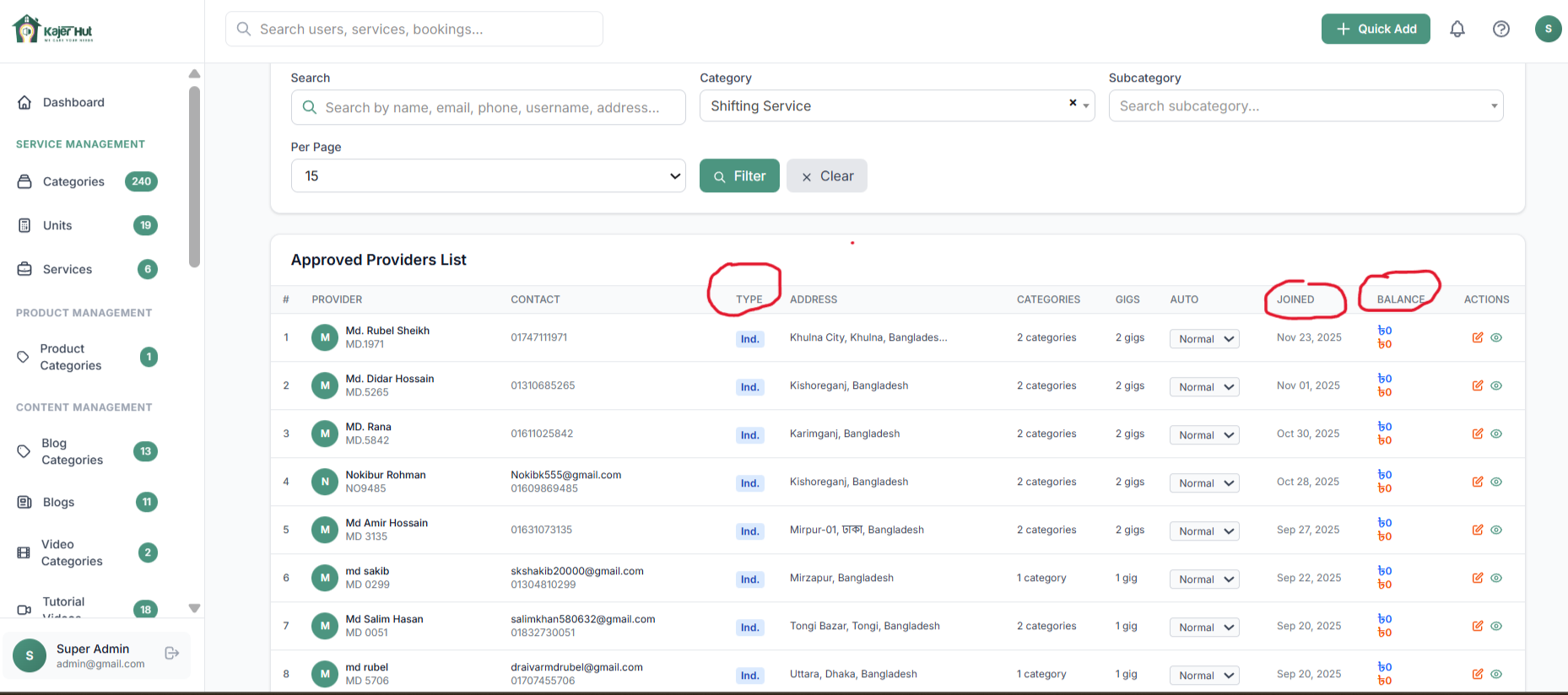Viewport: 1568px width, 695px height.
Task: Click the help question mark icon
Action: point(1501,30)
